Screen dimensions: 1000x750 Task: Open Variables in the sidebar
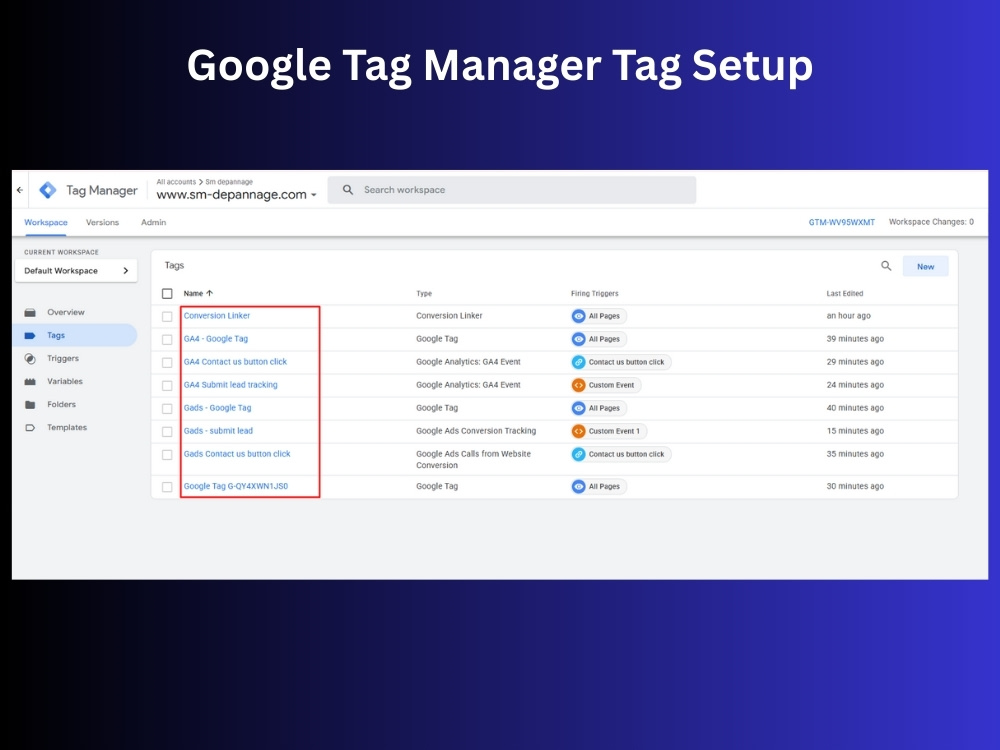tap(65, 381)
